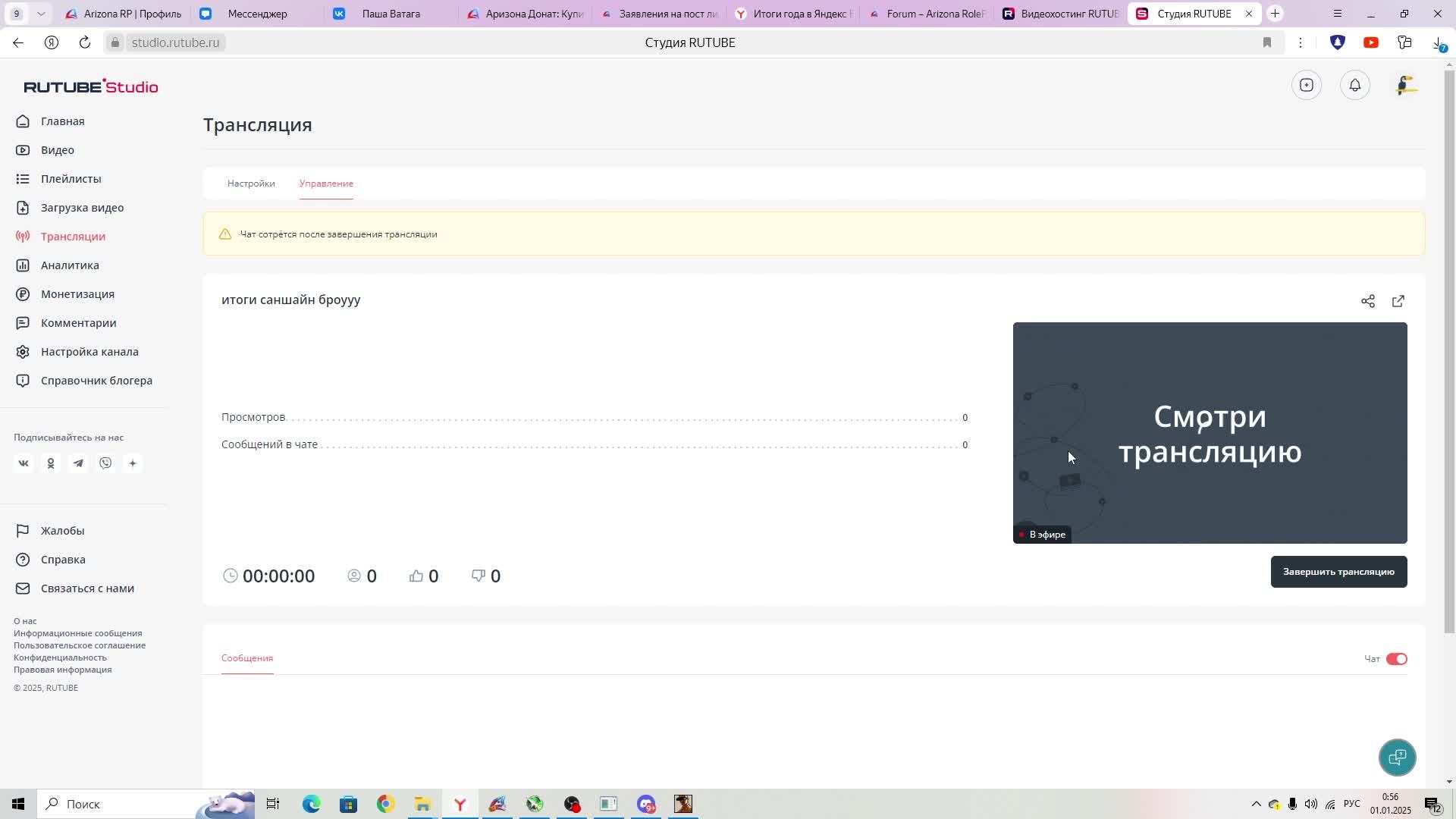Click the add video plus icon in header
Screen dimensions: 1456x819
[1306, 85]
